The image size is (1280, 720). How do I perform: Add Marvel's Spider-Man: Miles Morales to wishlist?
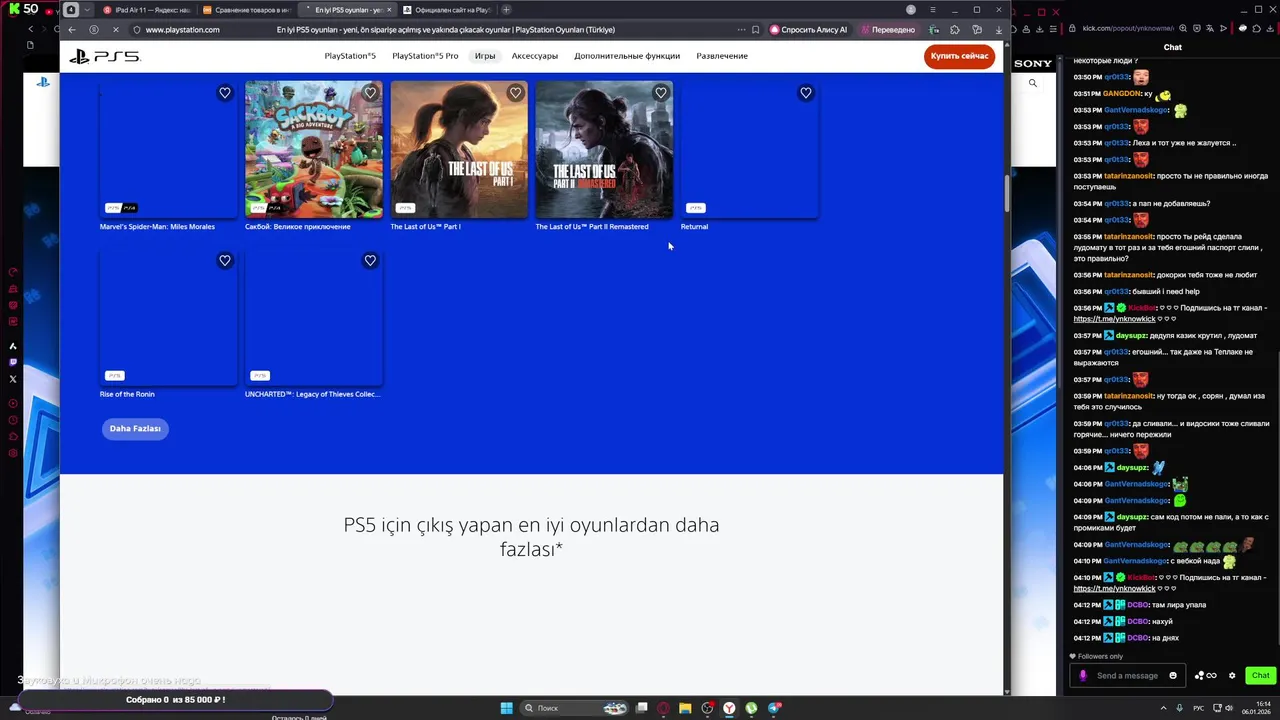[225, 93]
